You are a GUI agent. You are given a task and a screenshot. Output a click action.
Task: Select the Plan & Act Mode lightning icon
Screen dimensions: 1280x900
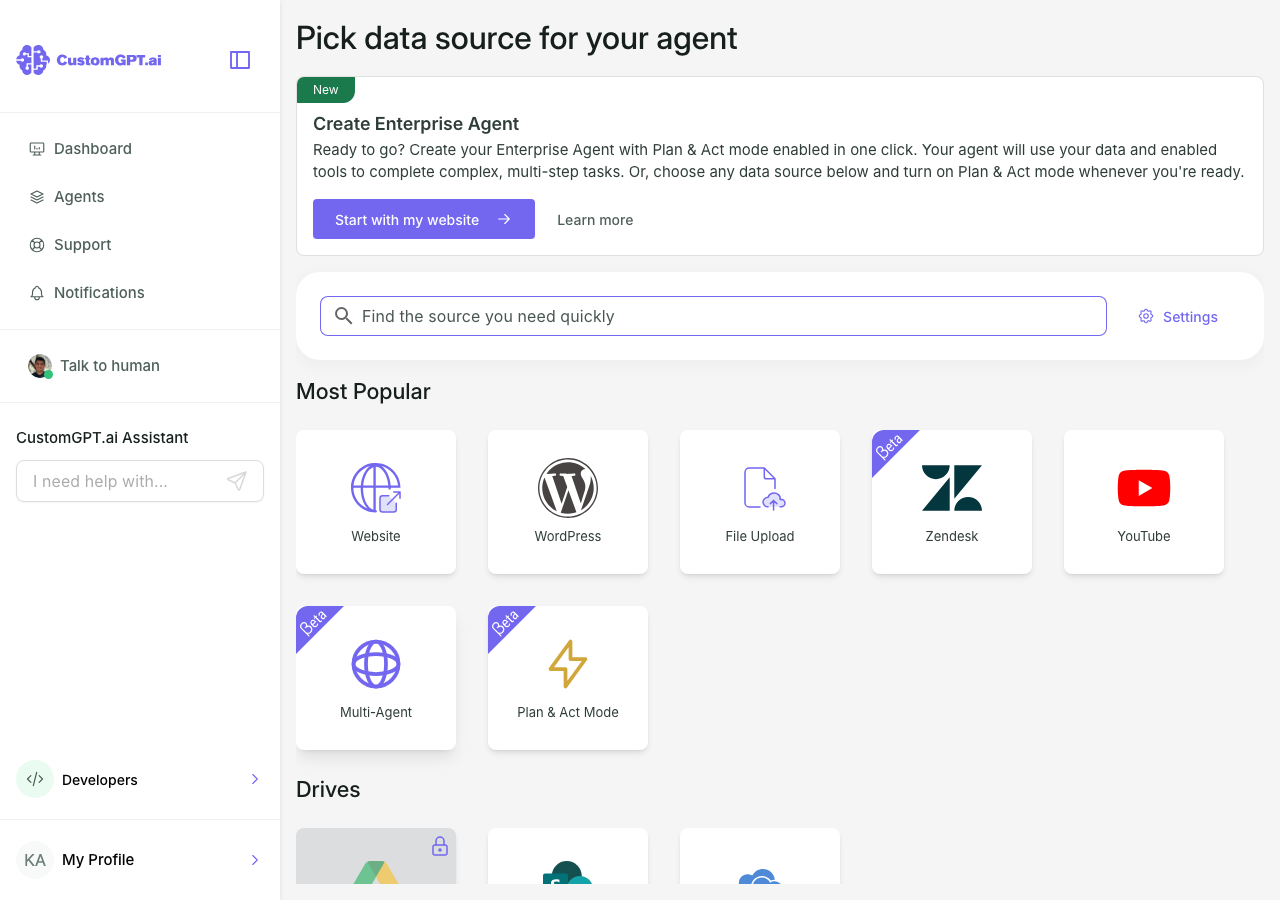pos(568,664)
